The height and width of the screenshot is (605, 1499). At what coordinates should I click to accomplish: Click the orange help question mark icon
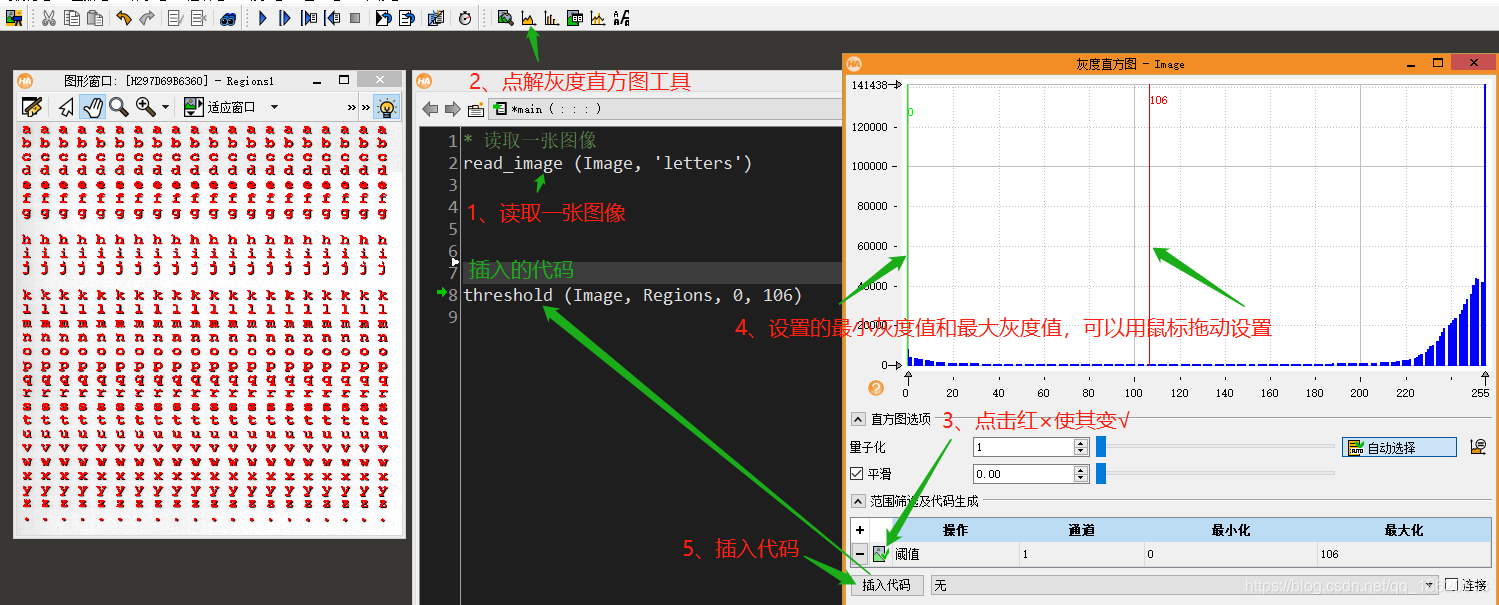coord(876,388)
